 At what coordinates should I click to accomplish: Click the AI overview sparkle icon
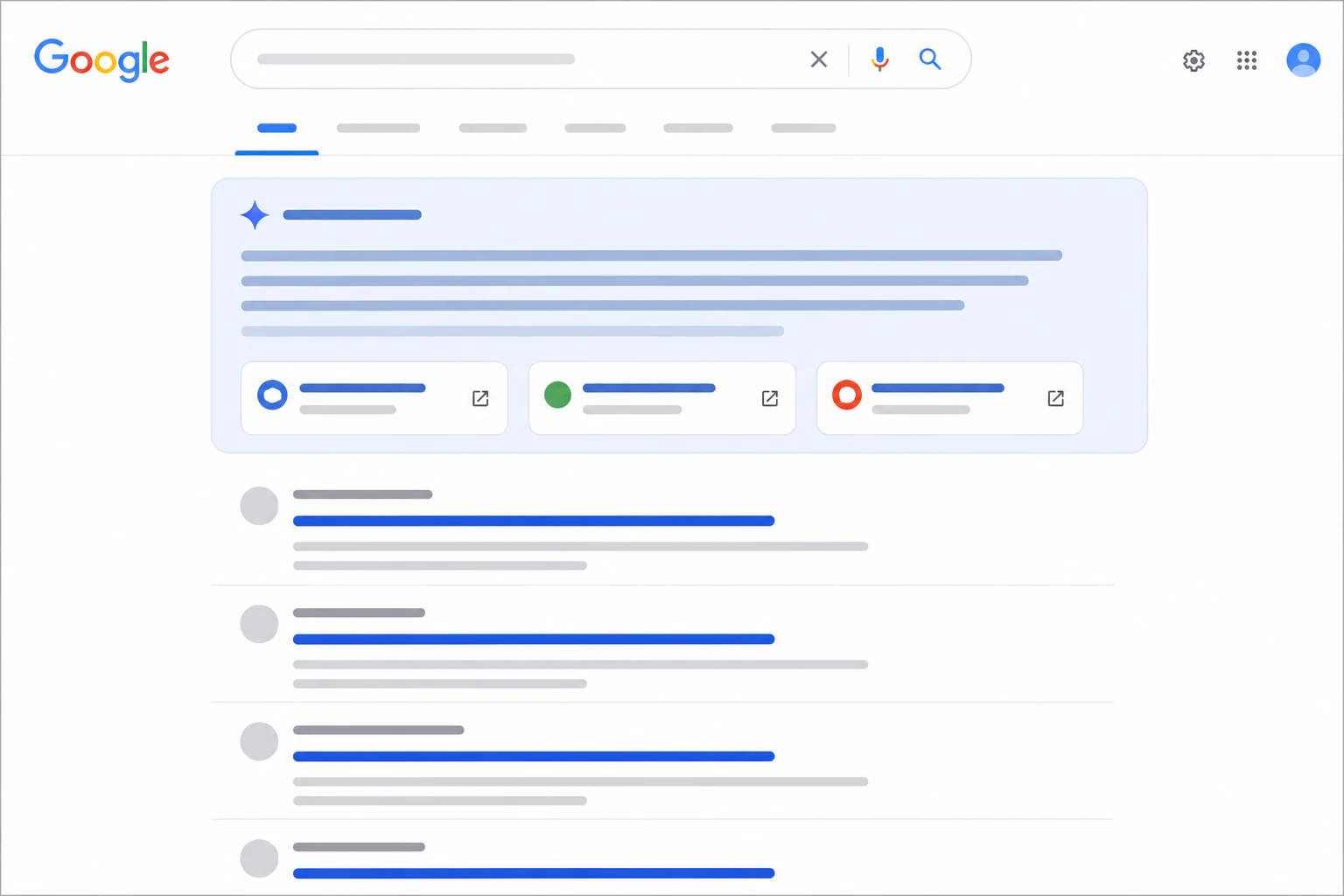pos(255,215)
